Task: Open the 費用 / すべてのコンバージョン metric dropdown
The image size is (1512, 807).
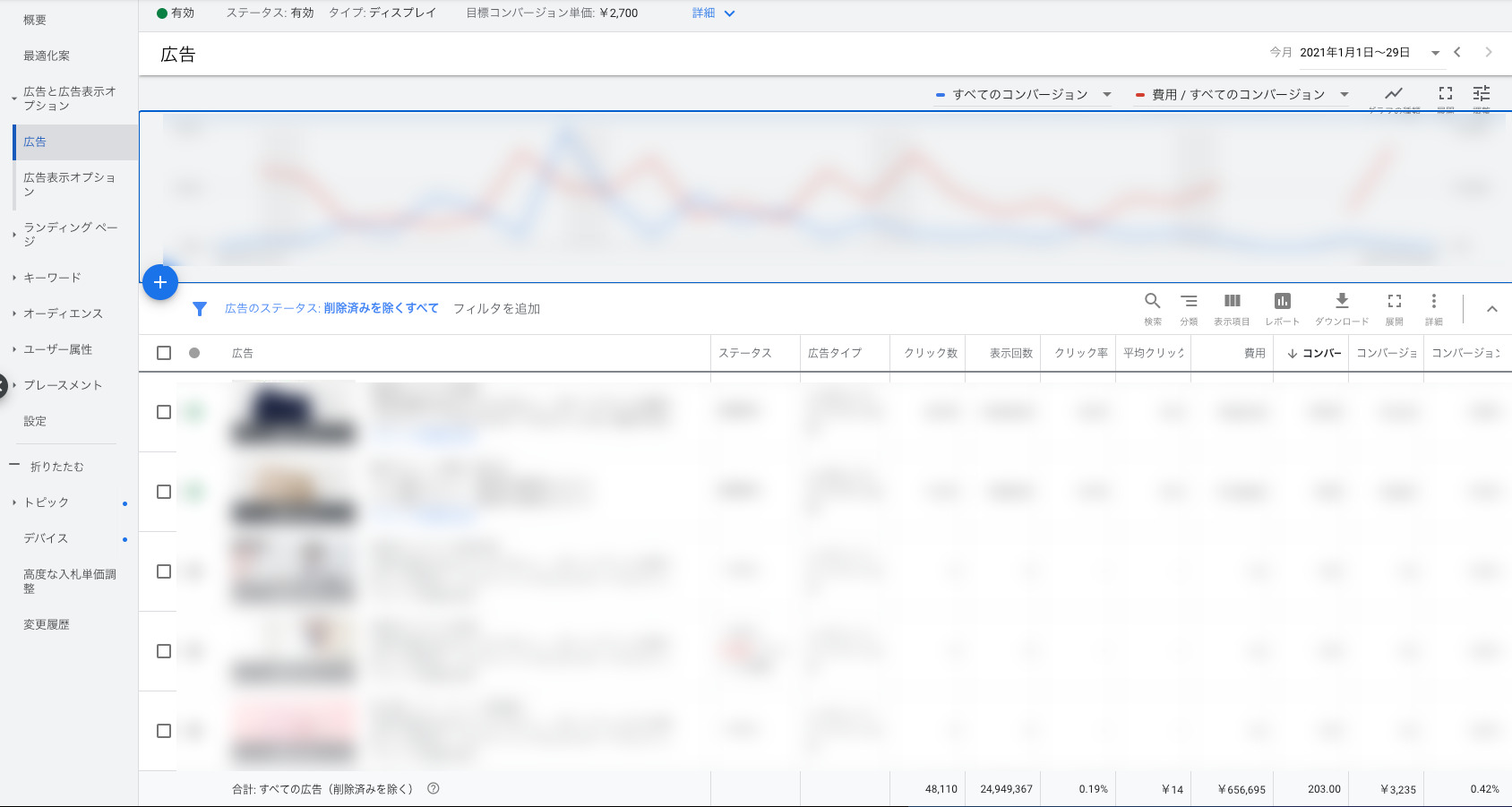Action: point(1241,95)
